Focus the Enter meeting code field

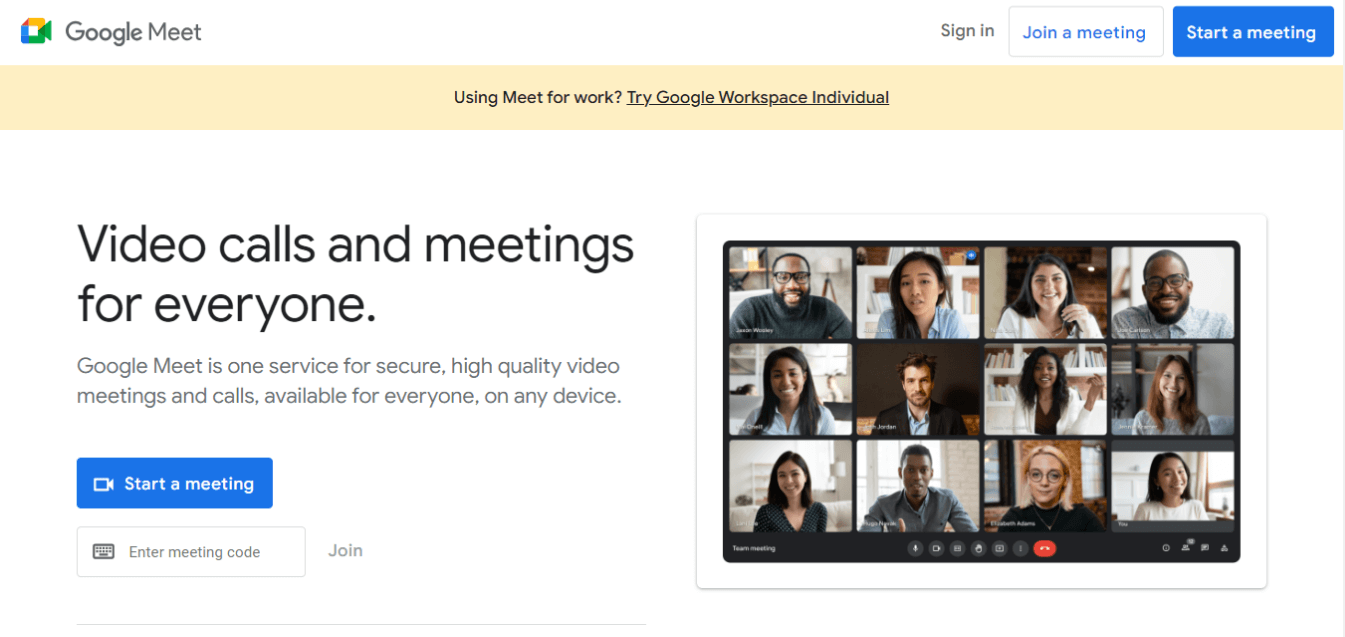[191, 552]
